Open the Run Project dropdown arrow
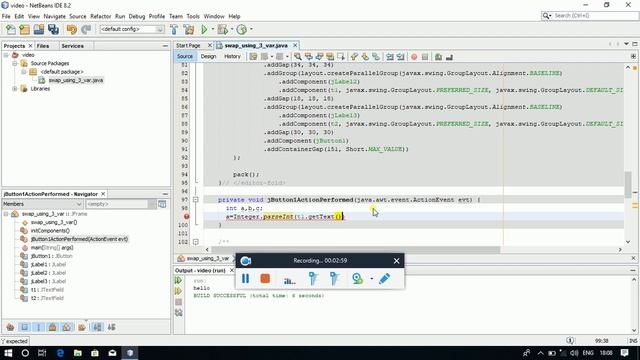This screenshot has width=640, height=360. 212,29
